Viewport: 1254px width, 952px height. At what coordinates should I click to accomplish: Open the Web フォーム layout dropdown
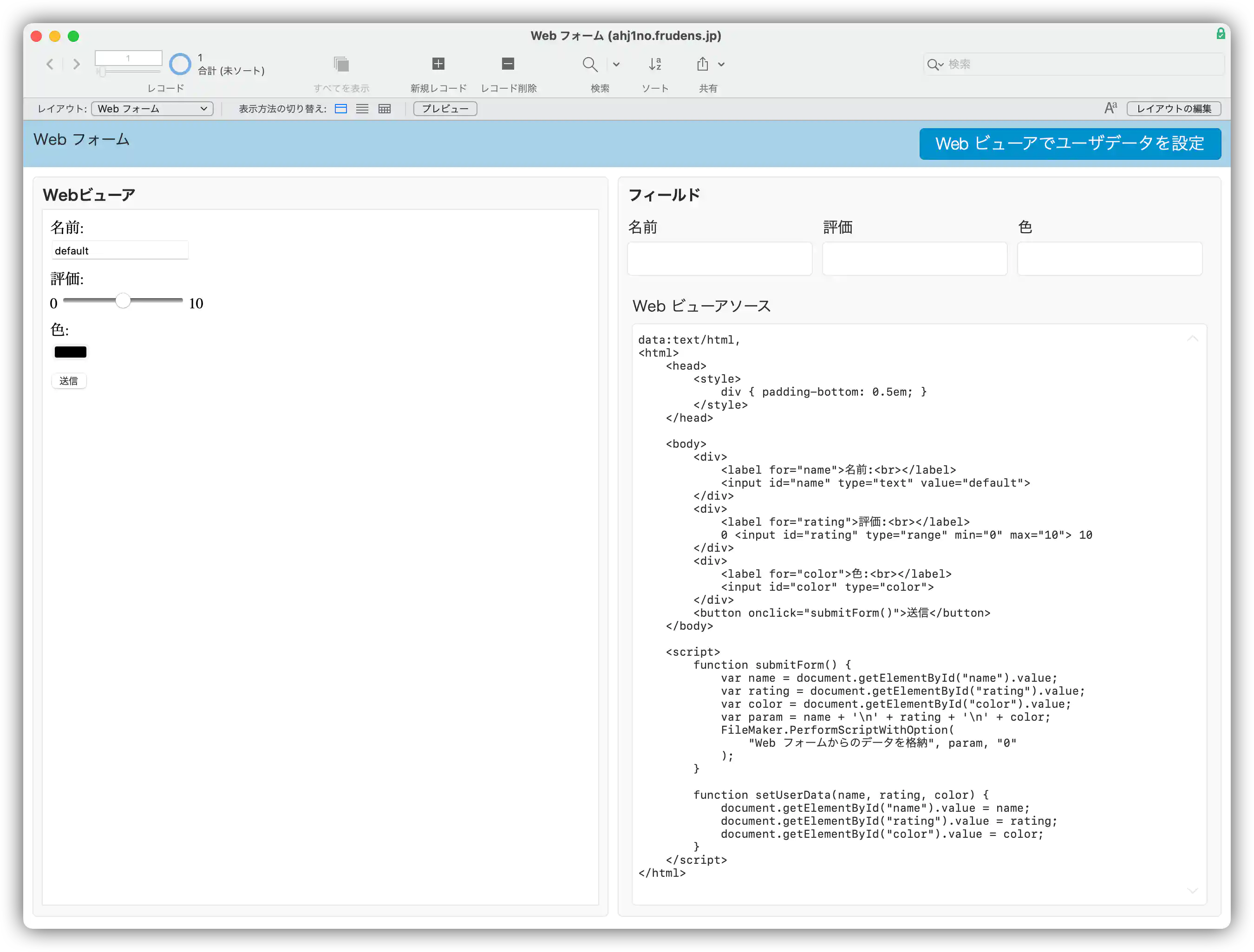tap(152, 109)
